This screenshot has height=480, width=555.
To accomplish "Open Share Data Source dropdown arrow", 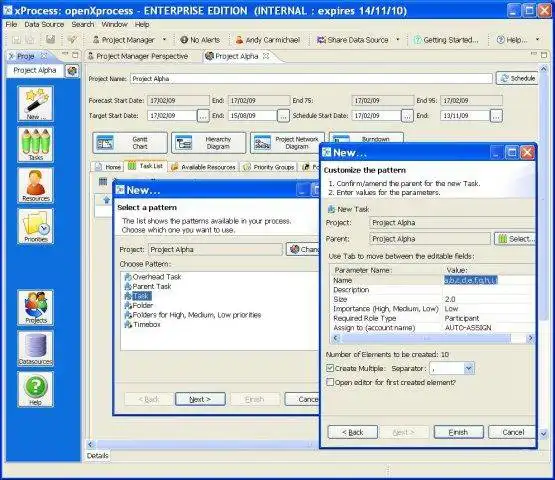I will tap(398, 39).
